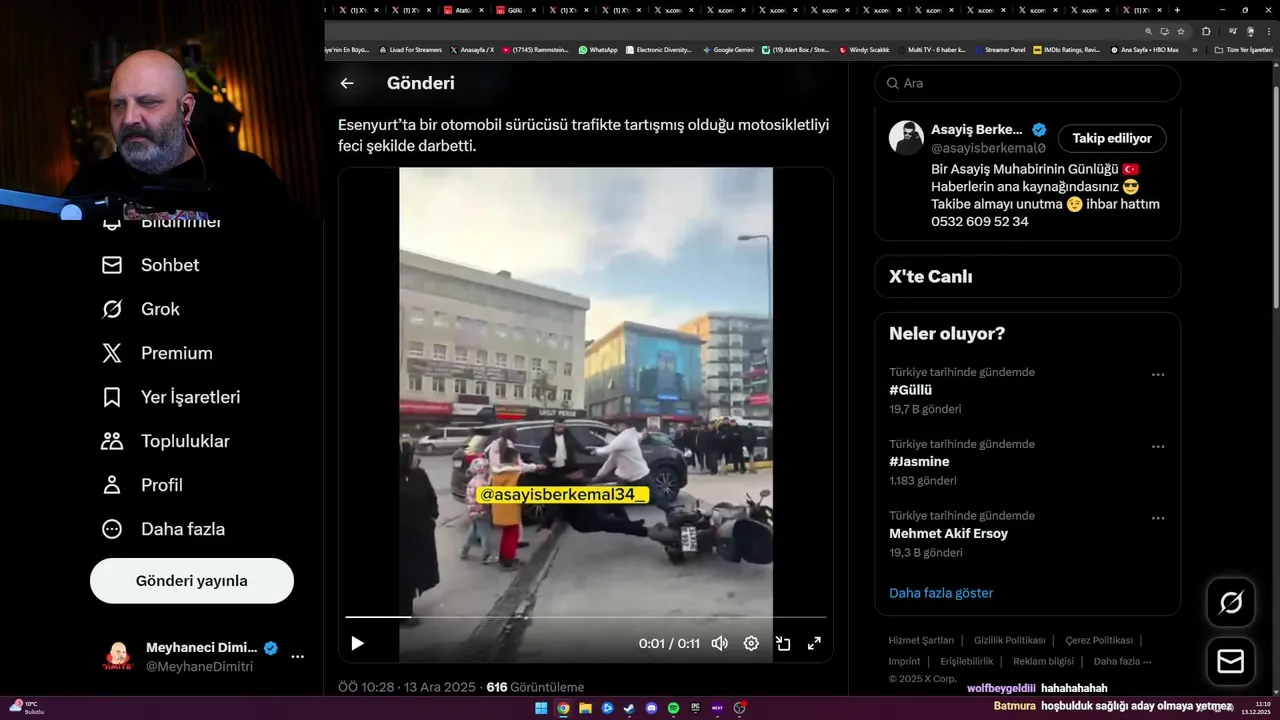The height and width of the screenshot is (720, 1280).
Task: Open the #Jasmine trending topic
Action: point(919,462)
